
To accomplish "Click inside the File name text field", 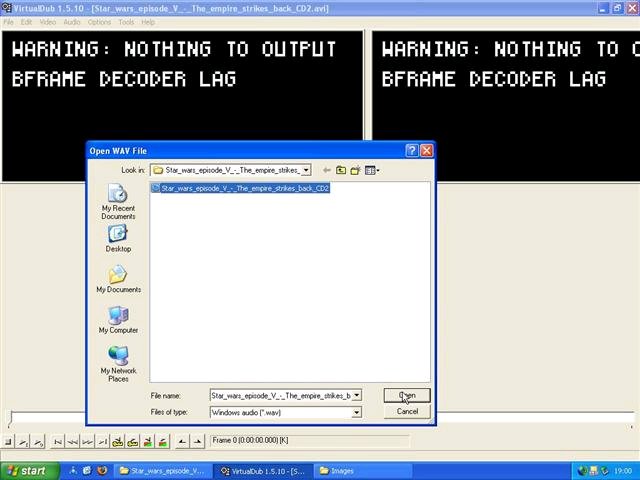I will click(x=281, y=396).
